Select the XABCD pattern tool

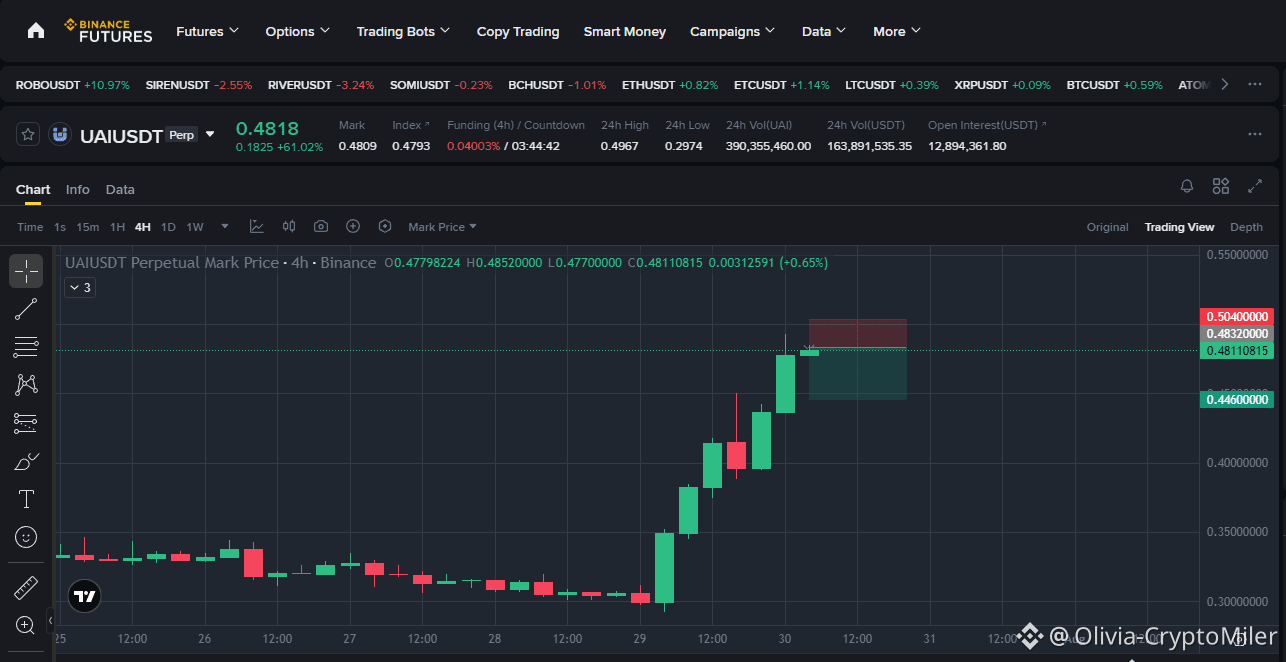(27, 384)
